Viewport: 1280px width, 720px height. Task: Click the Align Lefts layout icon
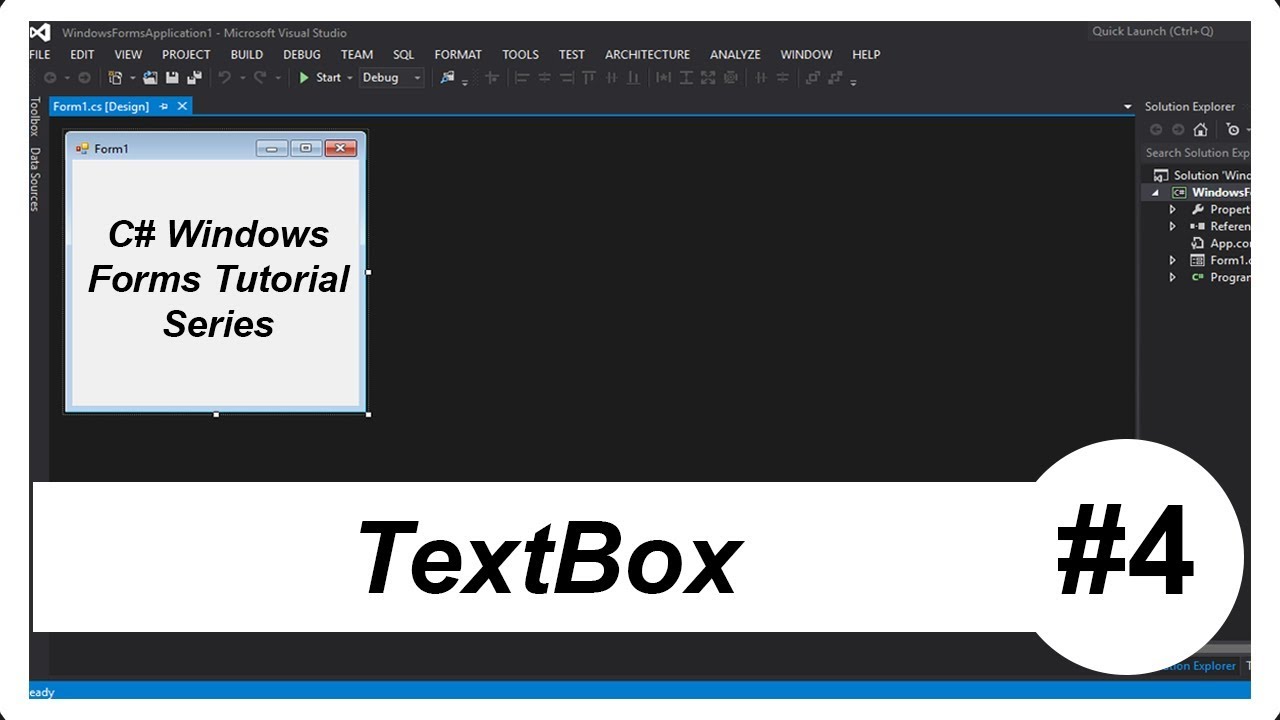tap(521, 78)
